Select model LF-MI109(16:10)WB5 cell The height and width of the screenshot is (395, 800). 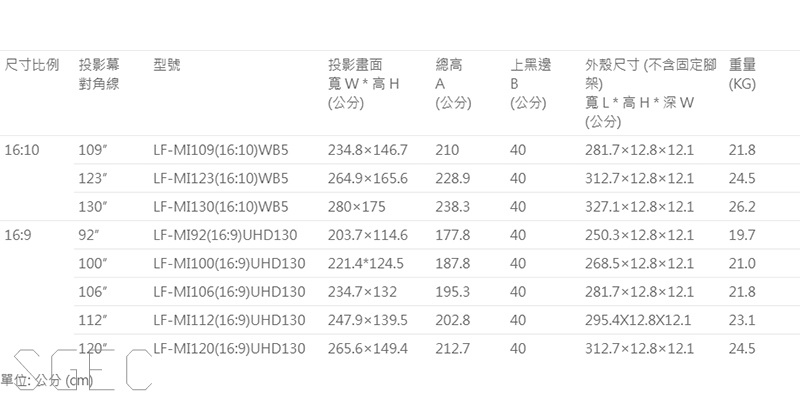221,150
